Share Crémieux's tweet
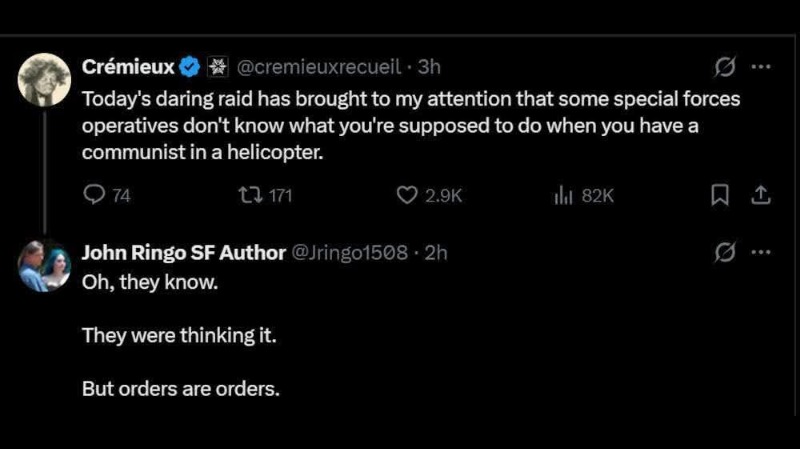 point(759,197)
